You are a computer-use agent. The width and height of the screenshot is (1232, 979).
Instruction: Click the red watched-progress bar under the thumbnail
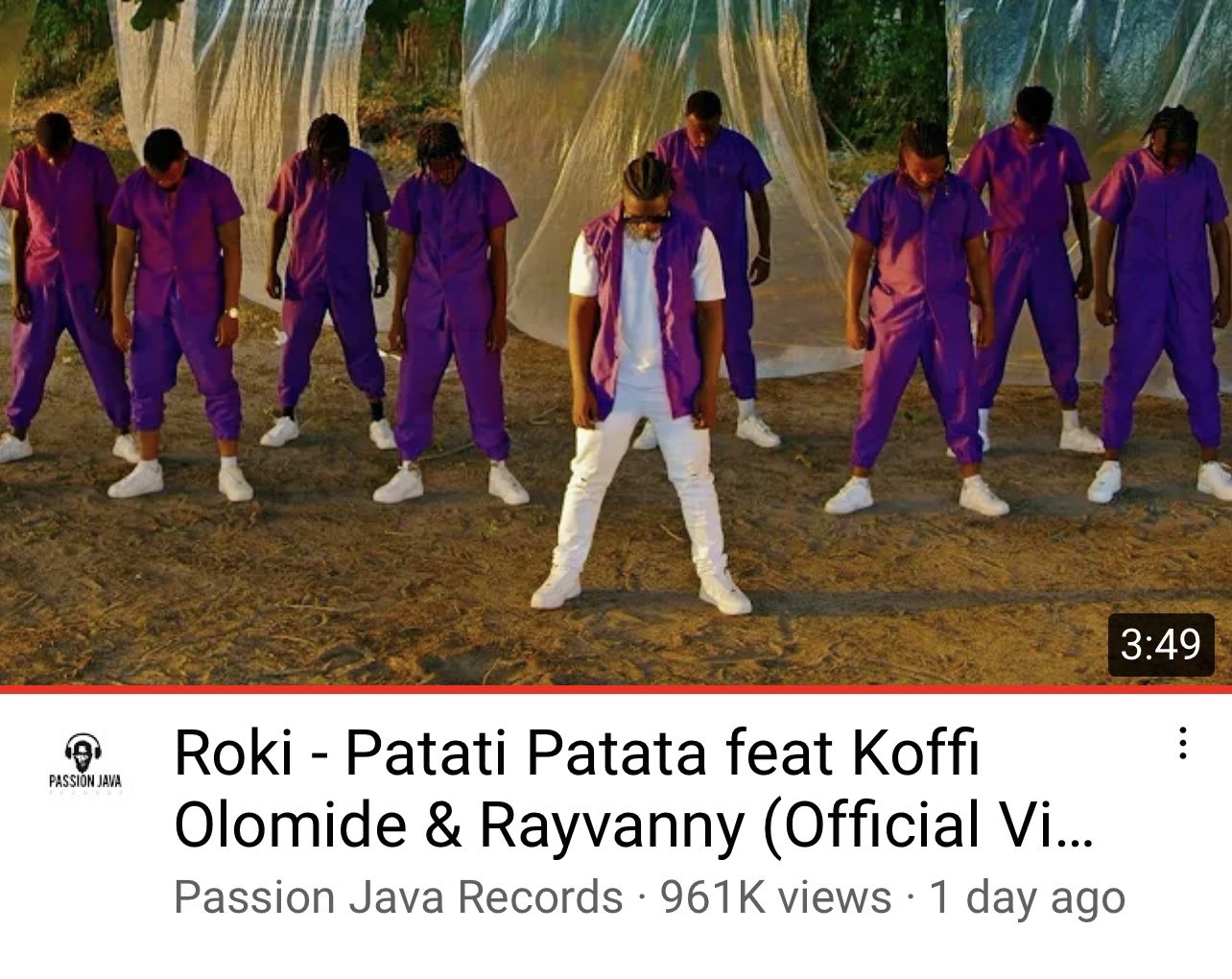coord(616,688)
